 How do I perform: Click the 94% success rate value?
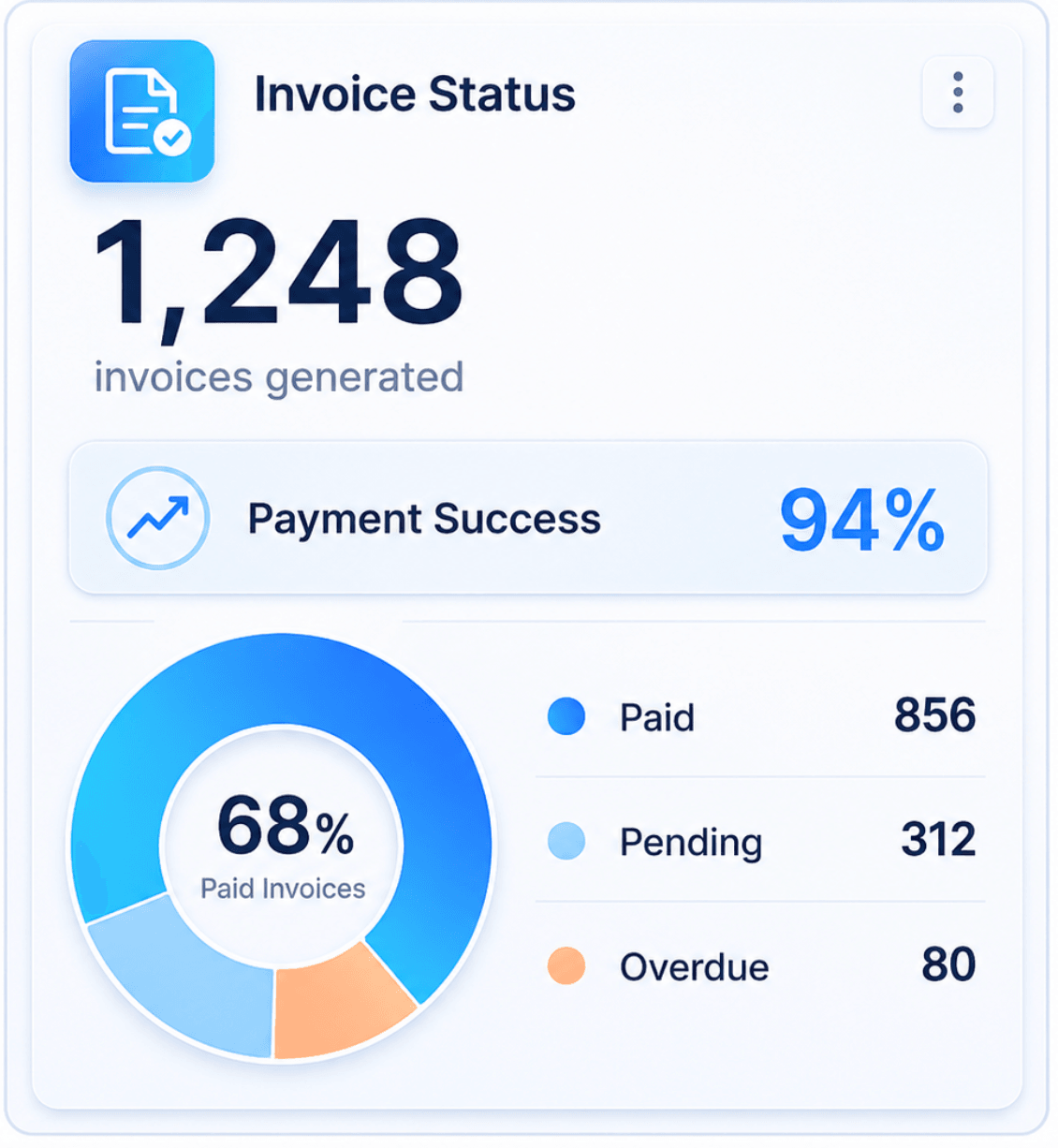tap(862, 520)
